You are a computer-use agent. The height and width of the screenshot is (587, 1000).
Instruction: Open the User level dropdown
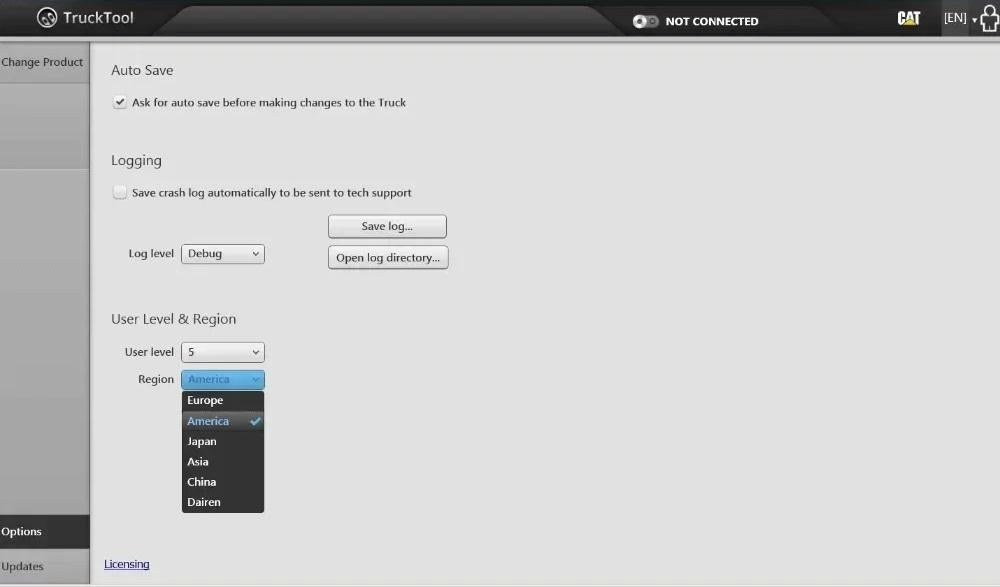point(223,352)
